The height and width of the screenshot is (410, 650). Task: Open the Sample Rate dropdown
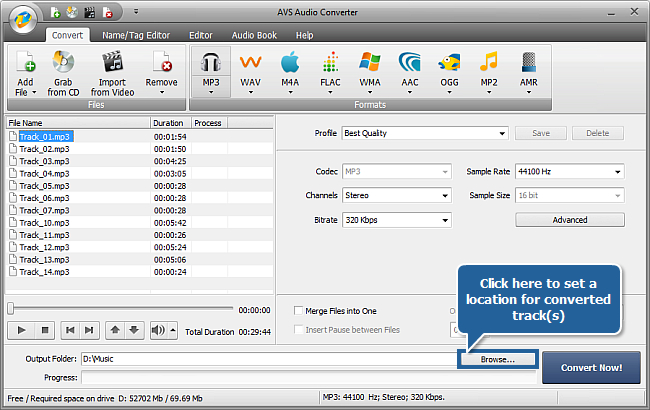(x=618, y=172)
